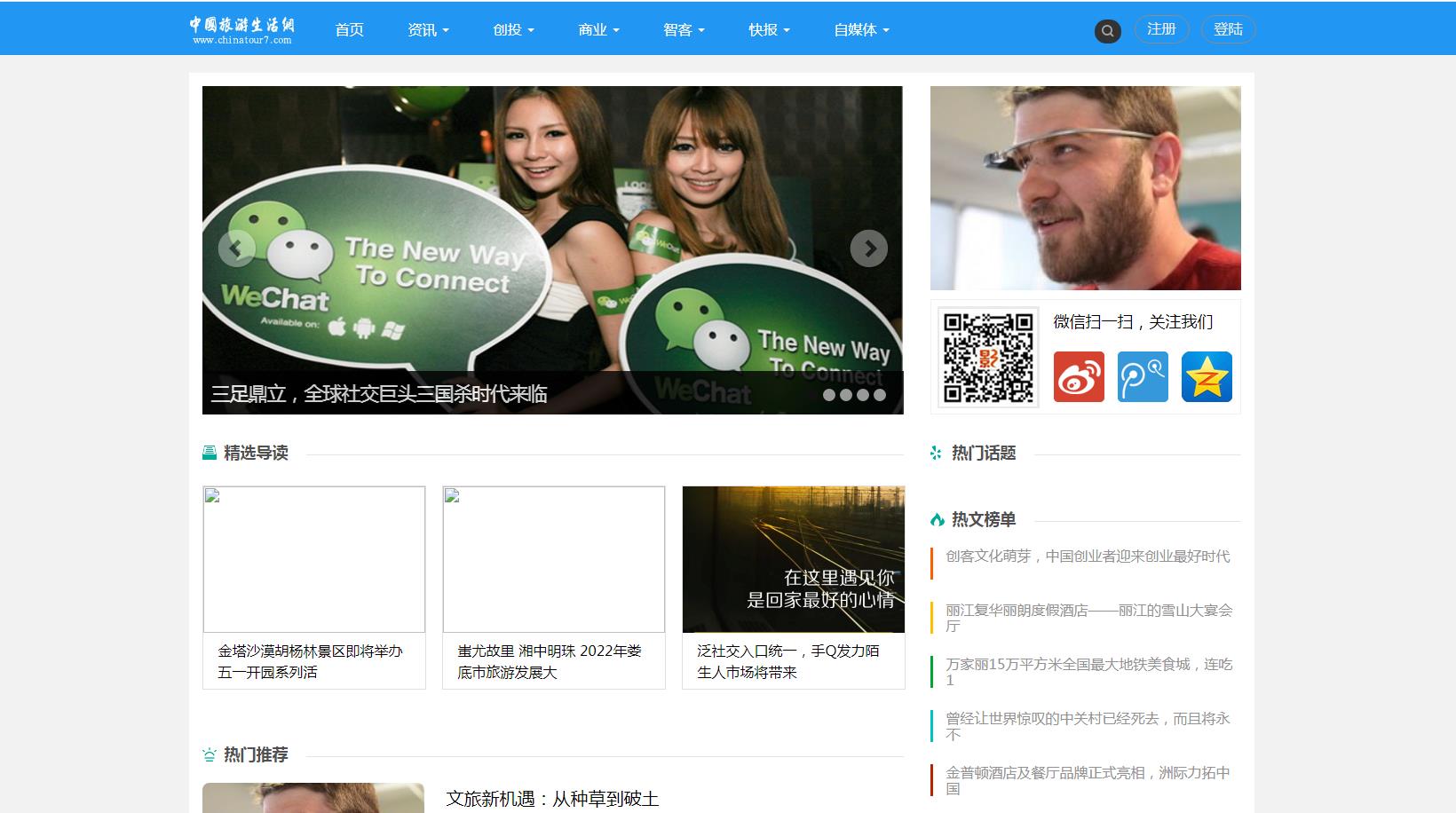This screenshot has width=1456, height=813.
Task: Open the 首页 nav item
Action: pos(350,30)
